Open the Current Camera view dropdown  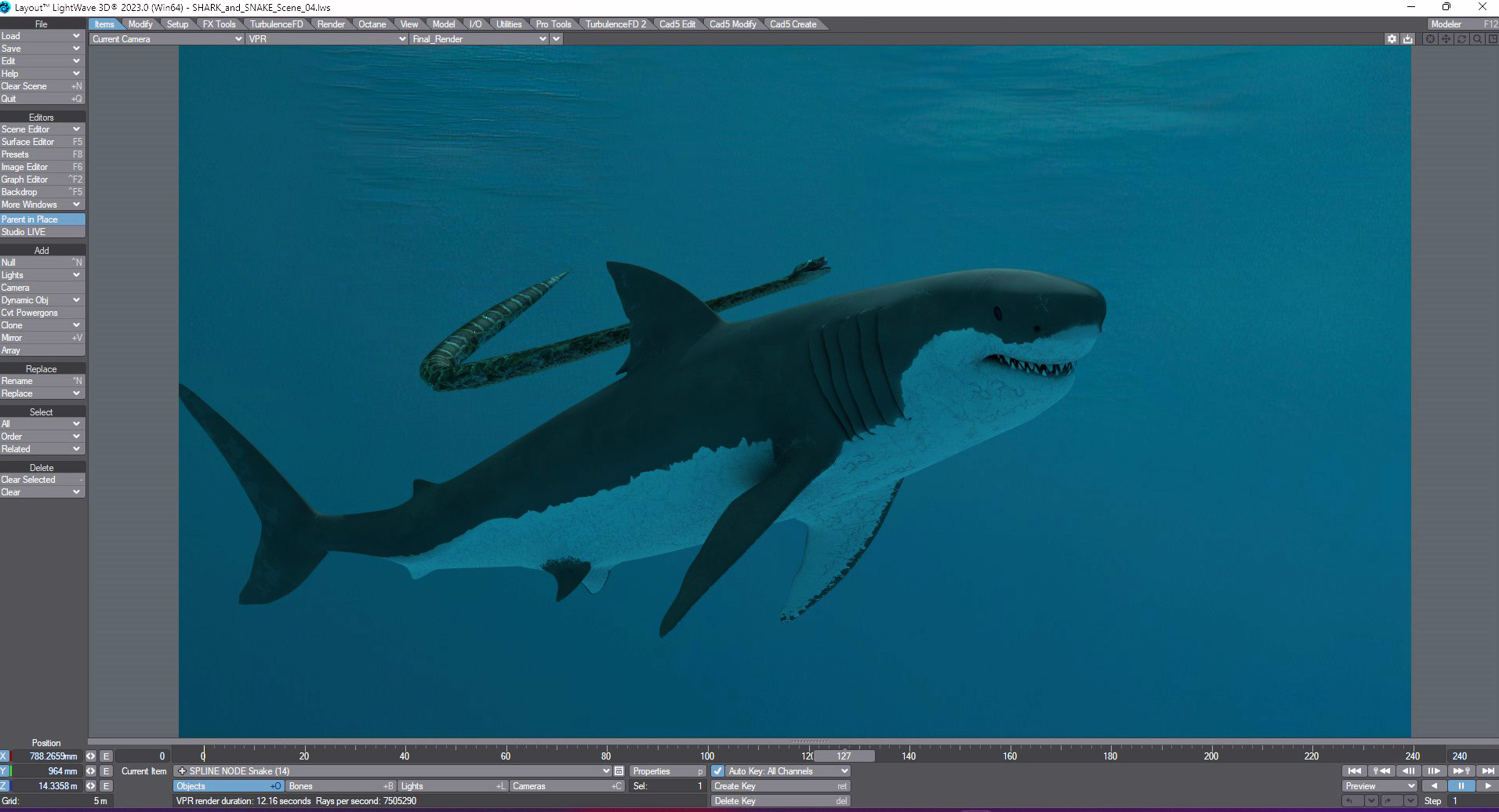pos(166,39)
